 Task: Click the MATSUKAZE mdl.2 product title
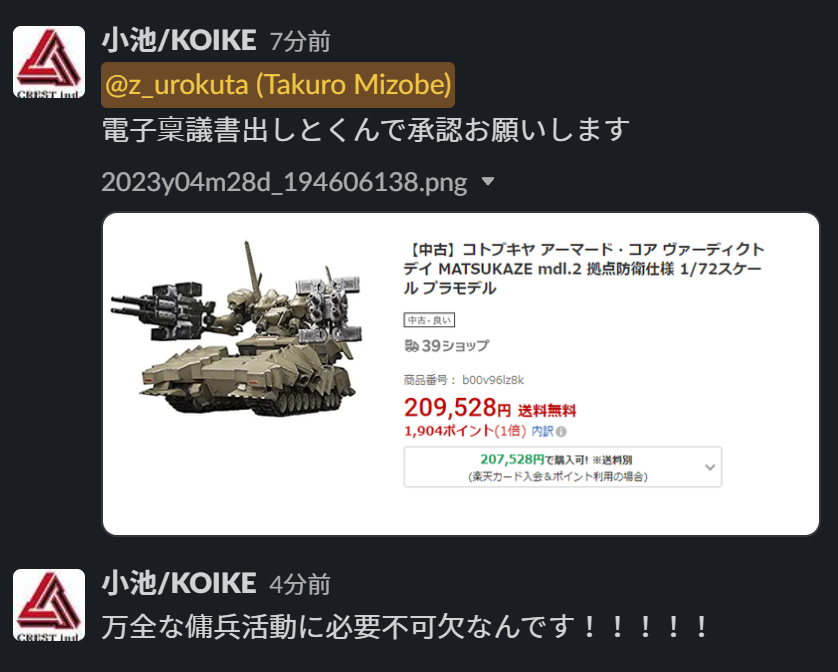pos(584,269)
